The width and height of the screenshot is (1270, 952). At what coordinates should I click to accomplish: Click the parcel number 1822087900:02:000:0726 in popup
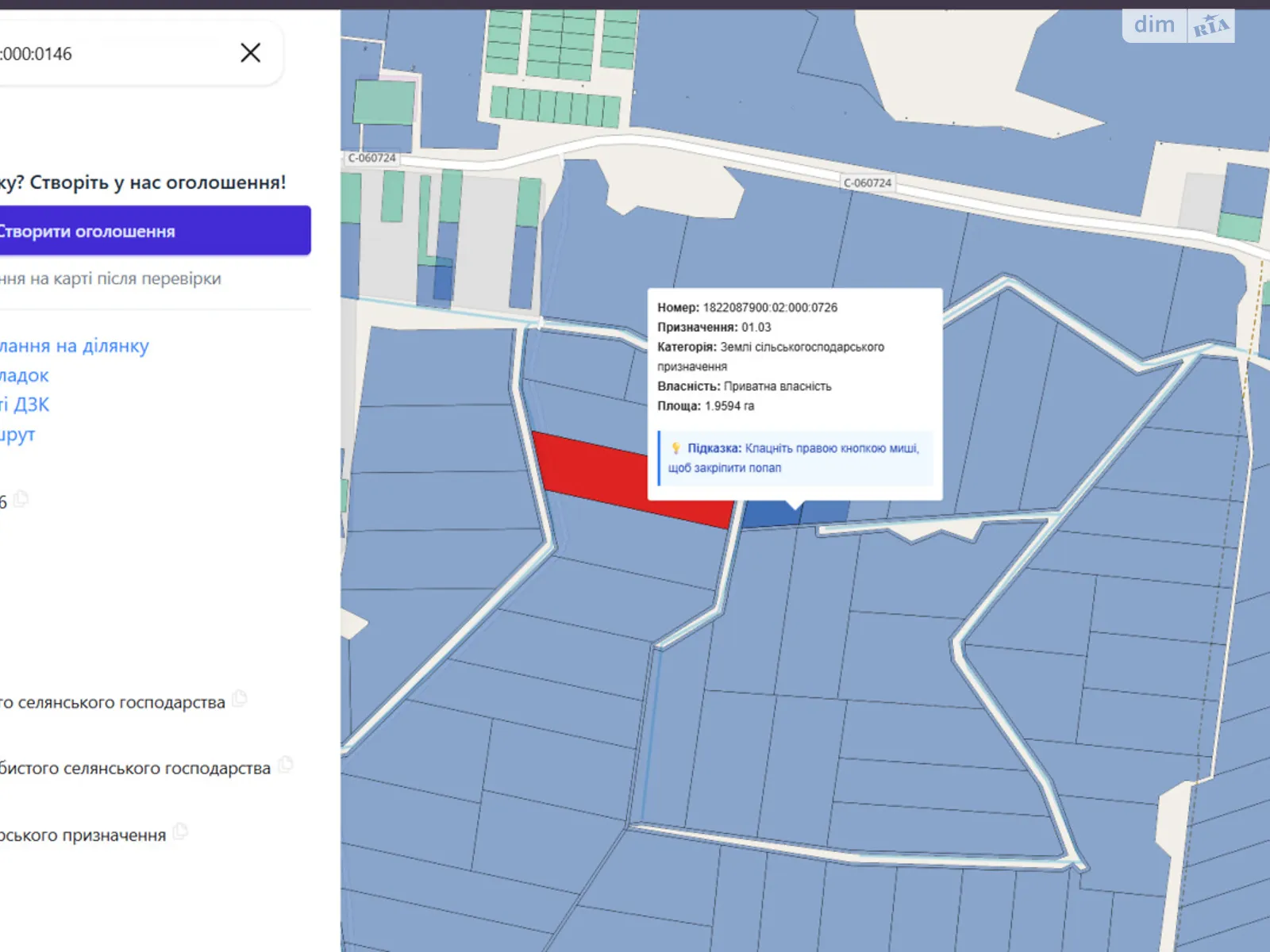pos(769,308)
